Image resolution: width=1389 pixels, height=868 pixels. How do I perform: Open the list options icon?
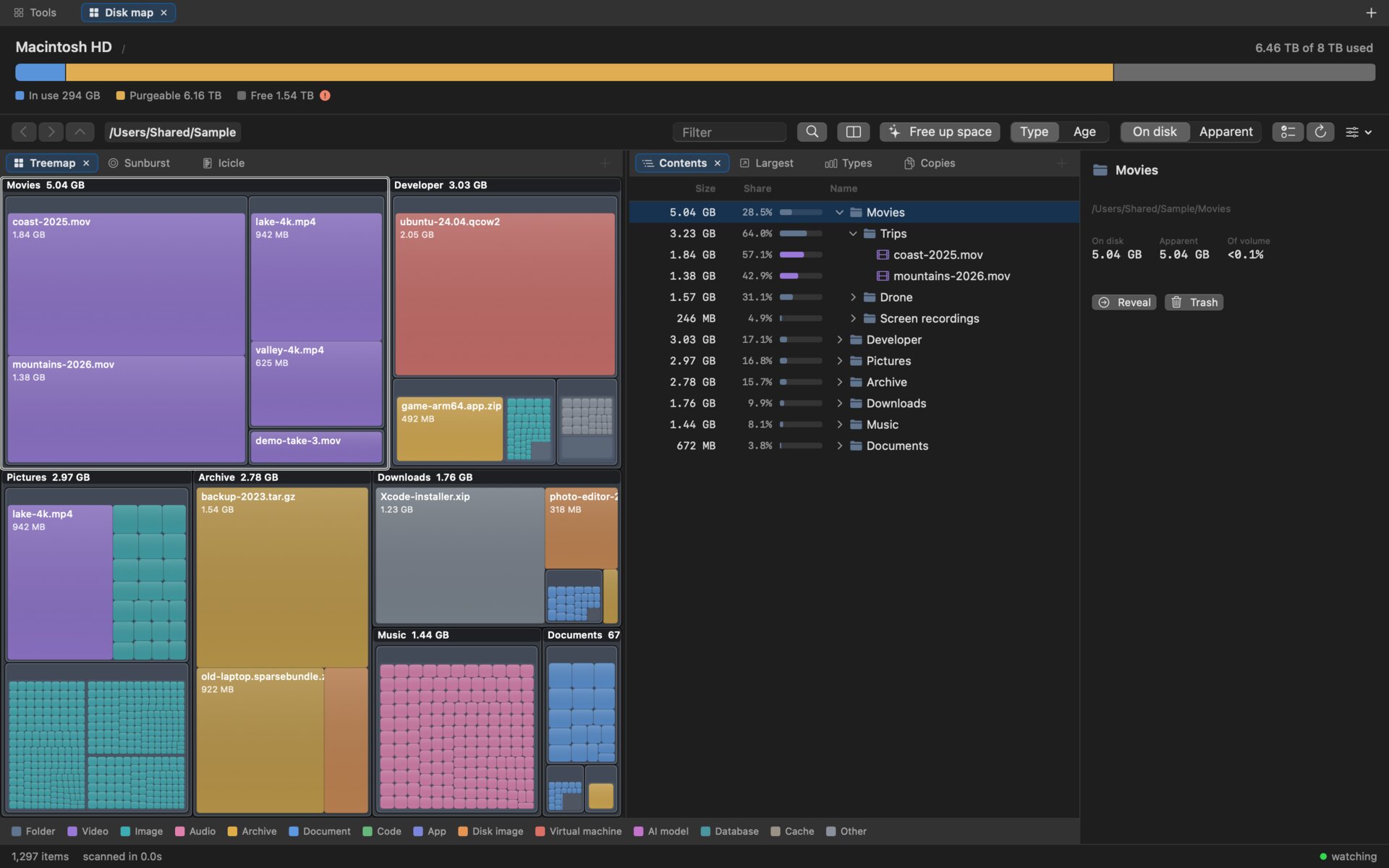pos(1288,132)
